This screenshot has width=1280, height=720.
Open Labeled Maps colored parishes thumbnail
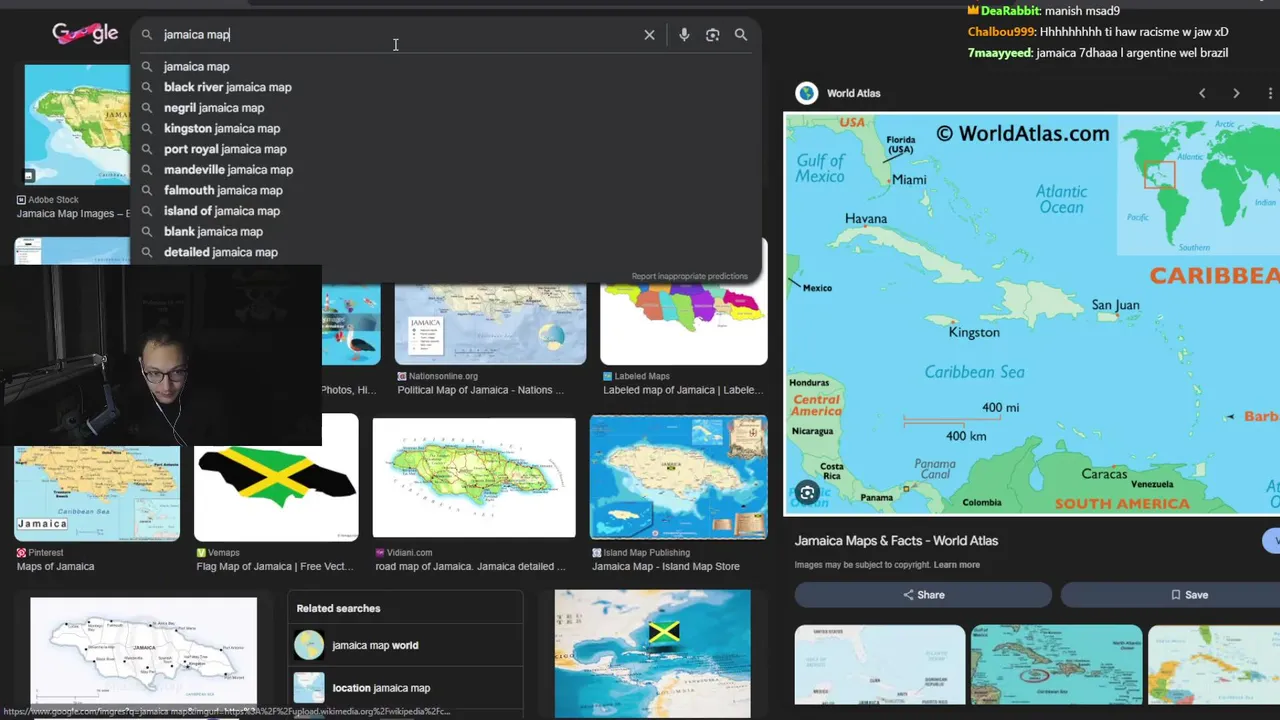point(684,324)
